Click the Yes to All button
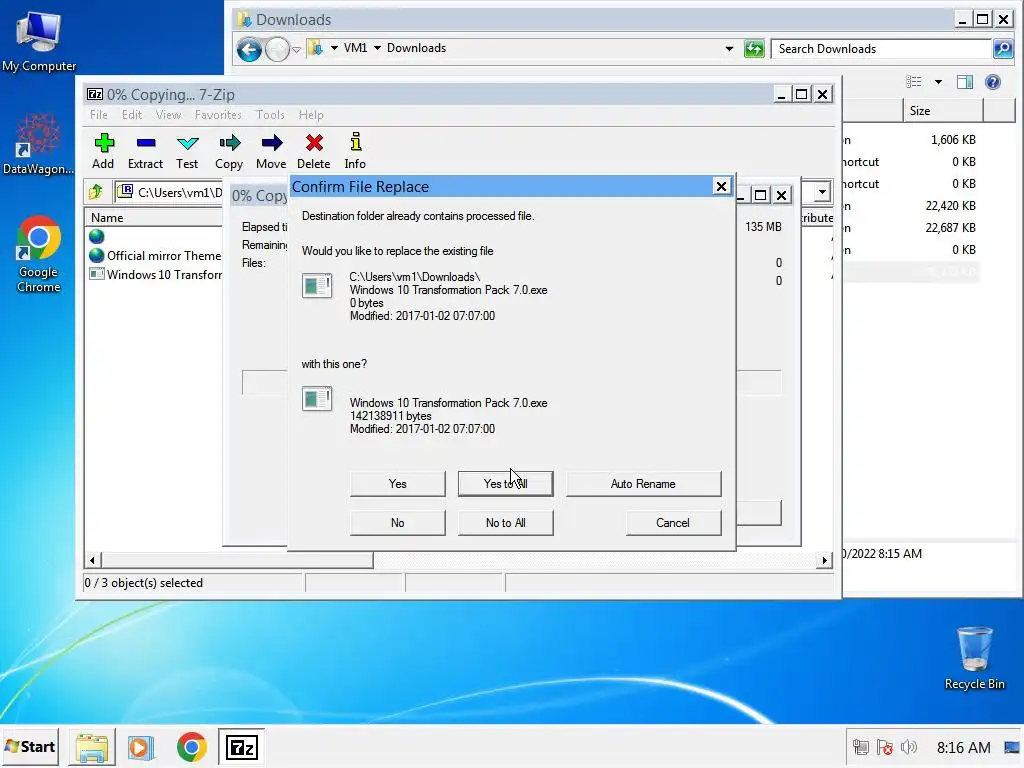Screen dimensions: 1024x768 point(505,484)
